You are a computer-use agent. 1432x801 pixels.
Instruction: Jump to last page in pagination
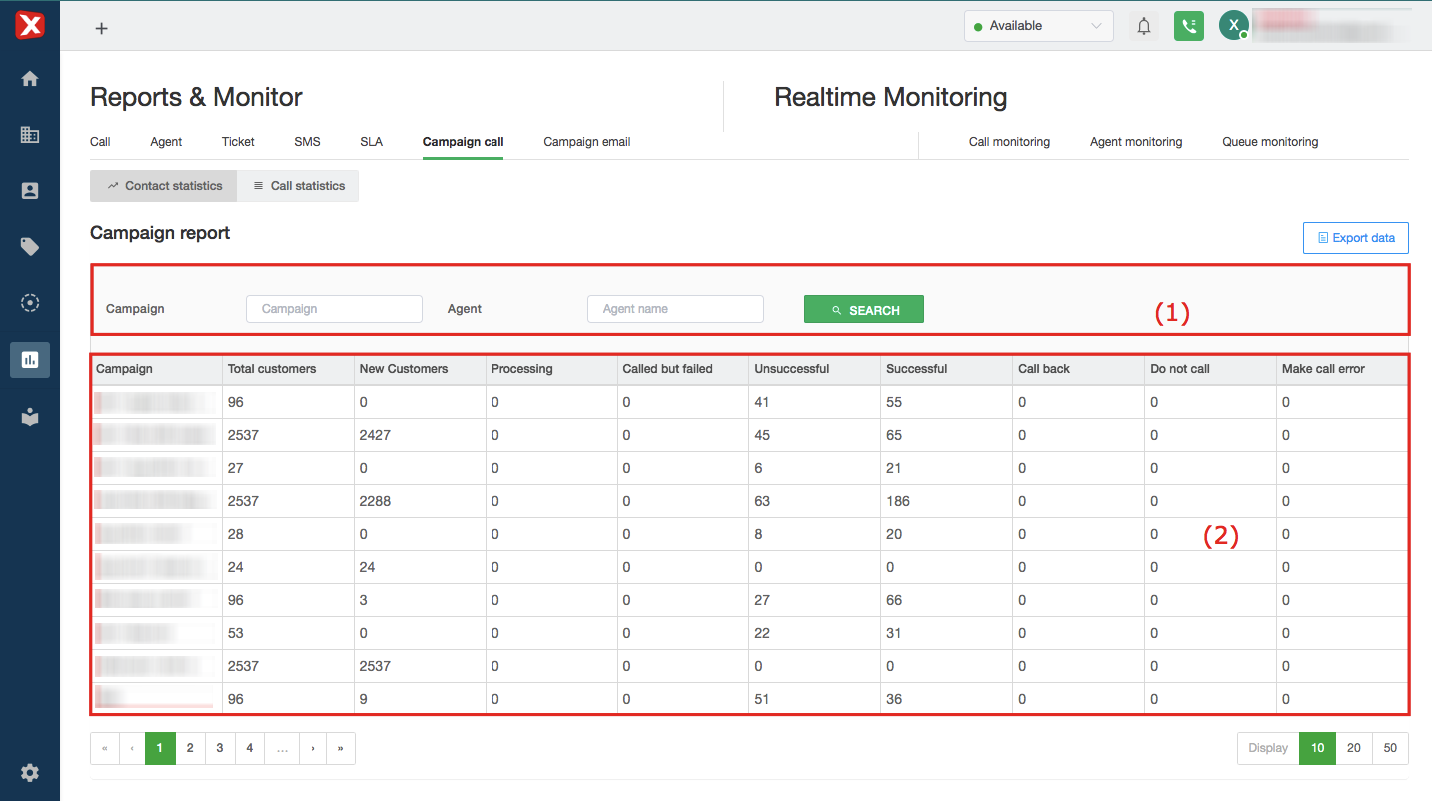click(341, 748)
